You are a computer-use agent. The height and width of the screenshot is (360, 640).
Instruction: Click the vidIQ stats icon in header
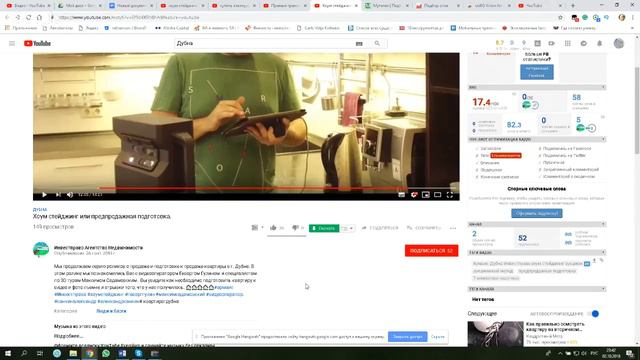(538, 43)
